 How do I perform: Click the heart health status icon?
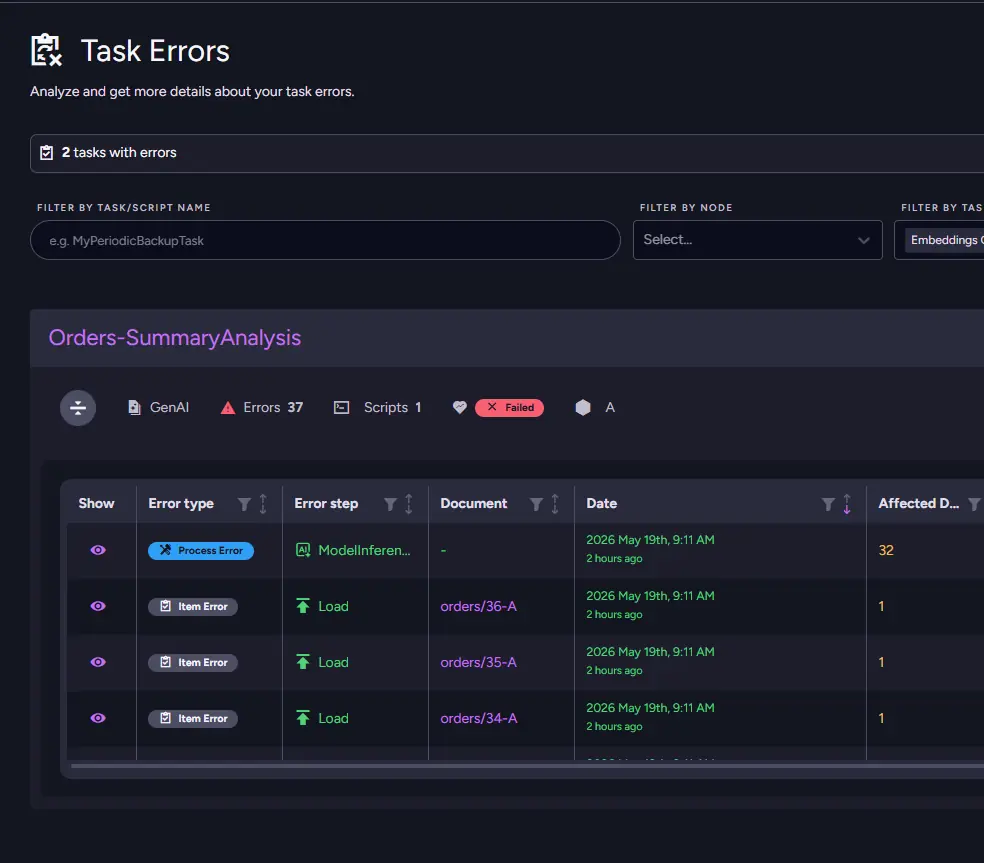tap(459, 407)
